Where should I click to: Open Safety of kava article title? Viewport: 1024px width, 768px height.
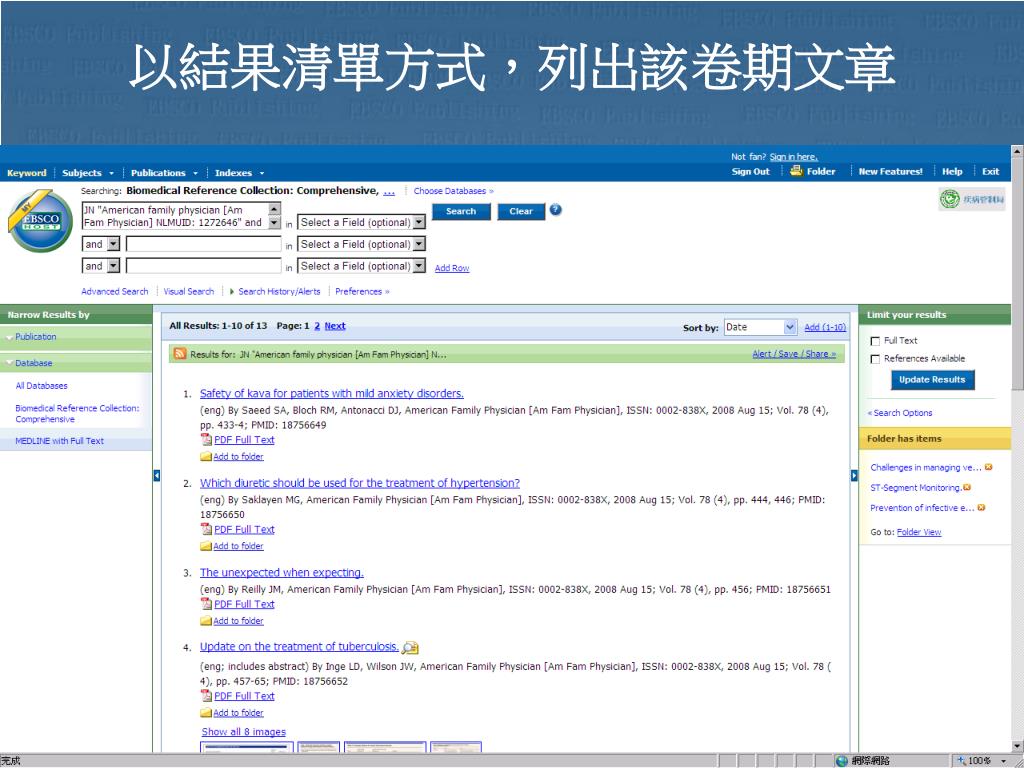332,393
